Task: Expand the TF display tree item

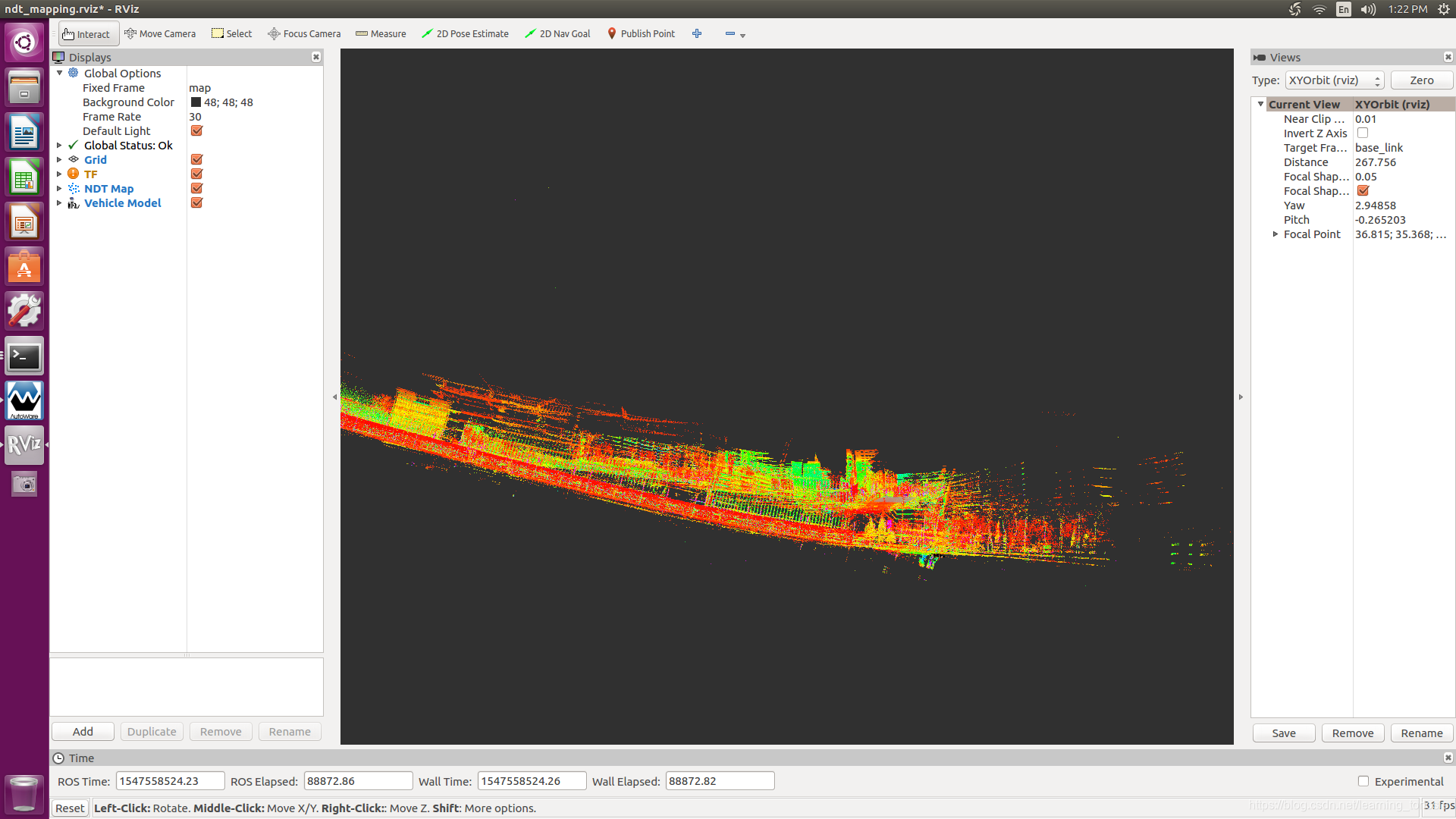Action: (59, 174)
